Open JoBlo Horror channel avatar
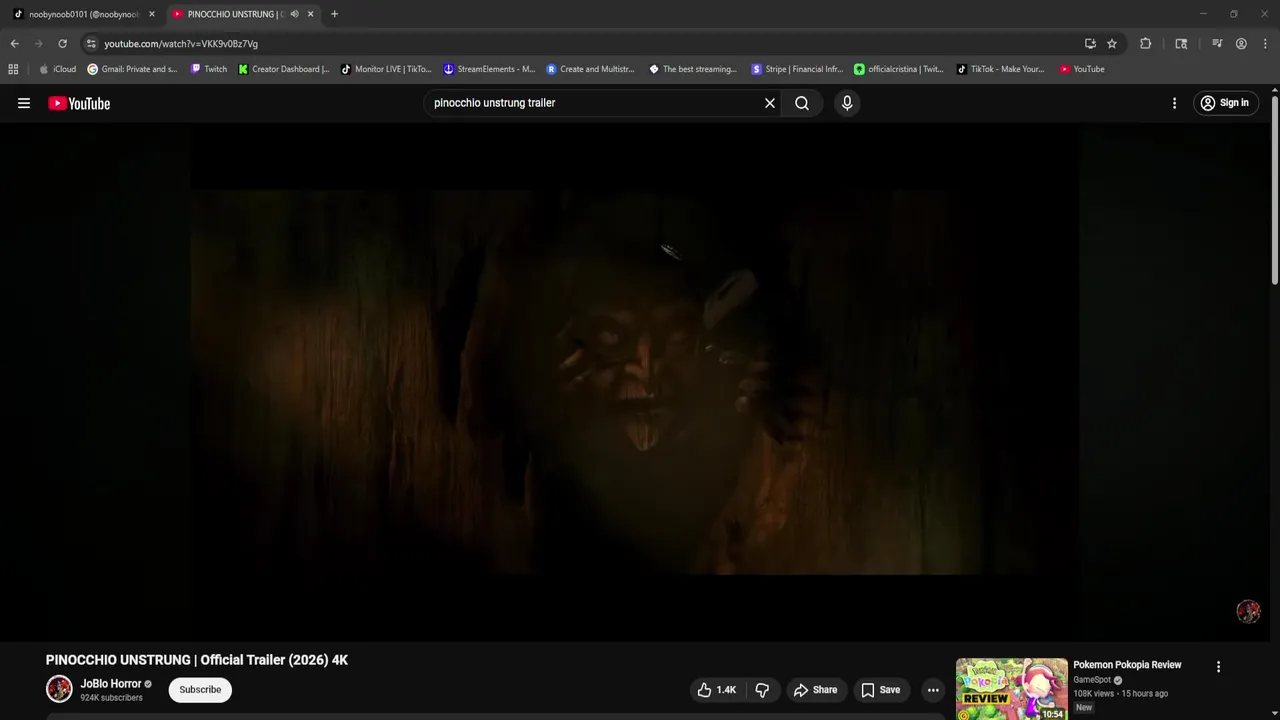Image resolution: width=1280 pixels, height=720 pixels. [59, 689]
